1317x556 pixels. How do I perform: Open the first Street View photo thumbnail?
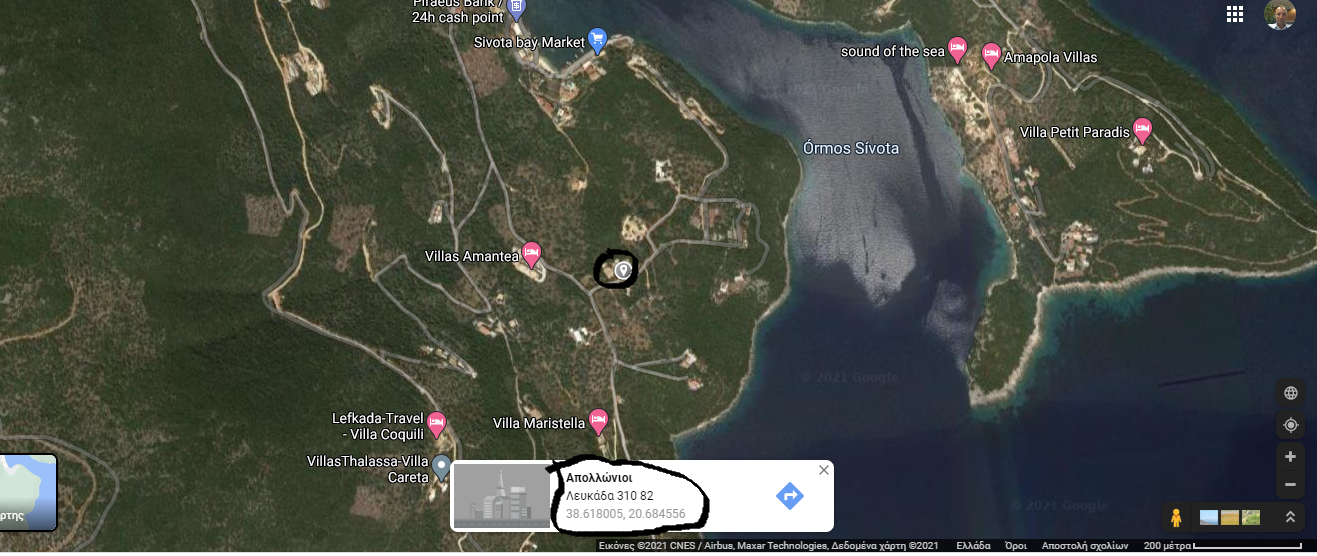[1209, 517]
